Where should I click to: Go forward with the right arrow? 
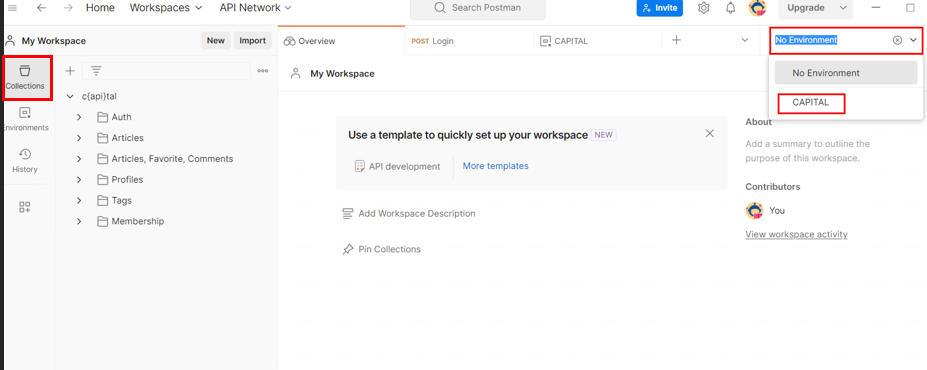tap(68, 8)
